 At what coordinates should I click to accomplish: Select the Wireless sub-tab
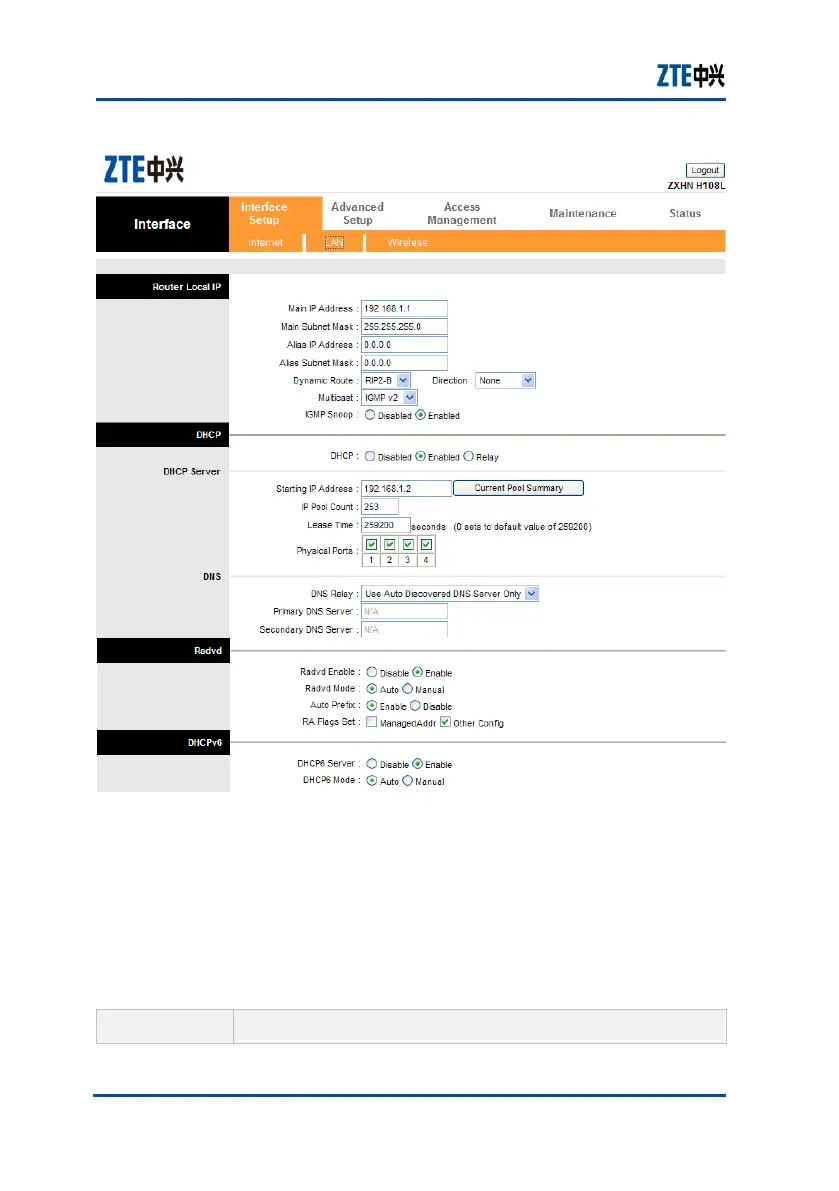(x=408, y=242)
